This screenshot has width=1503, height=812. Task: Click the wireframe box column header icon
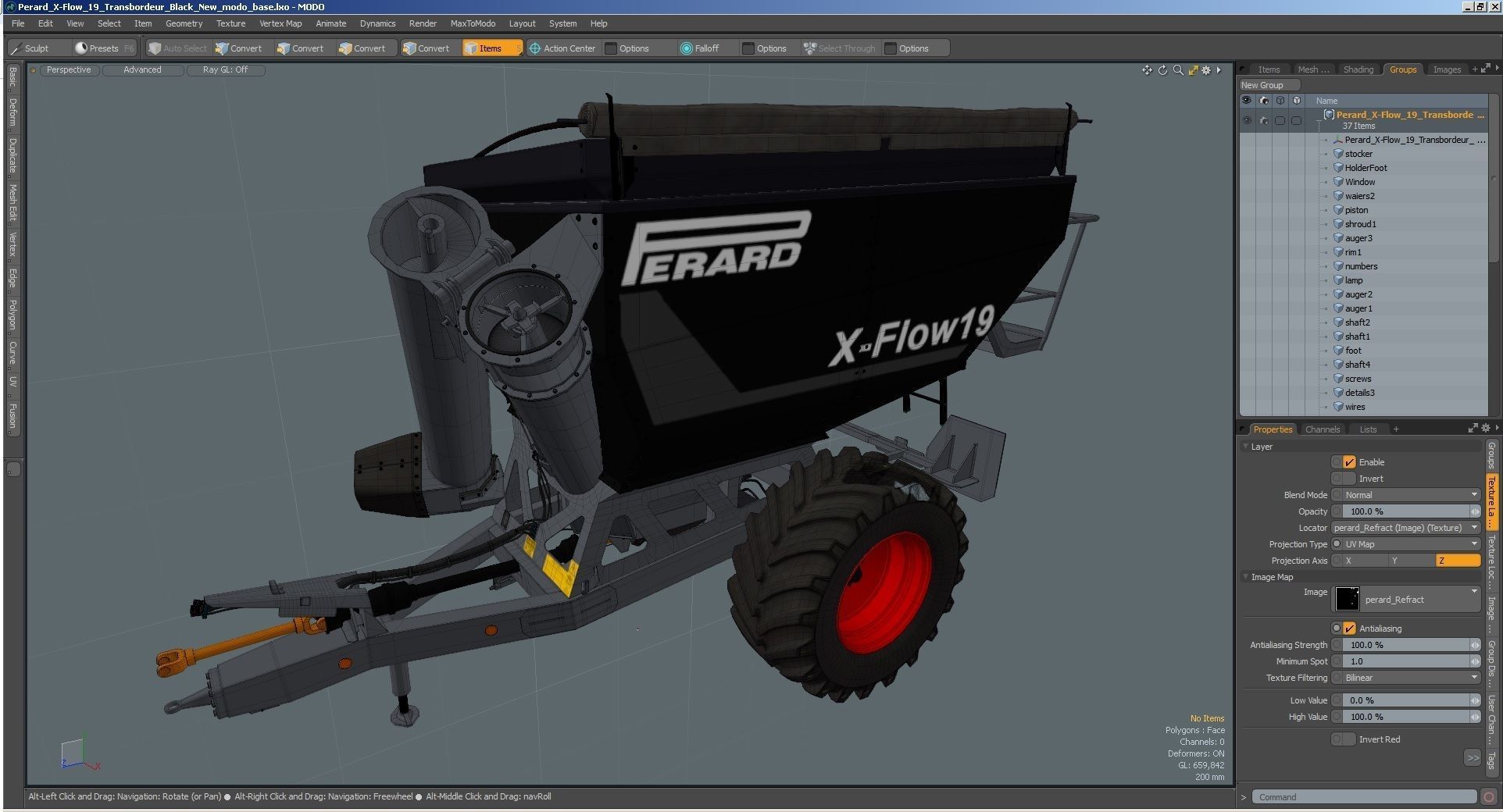[1280, 101]
